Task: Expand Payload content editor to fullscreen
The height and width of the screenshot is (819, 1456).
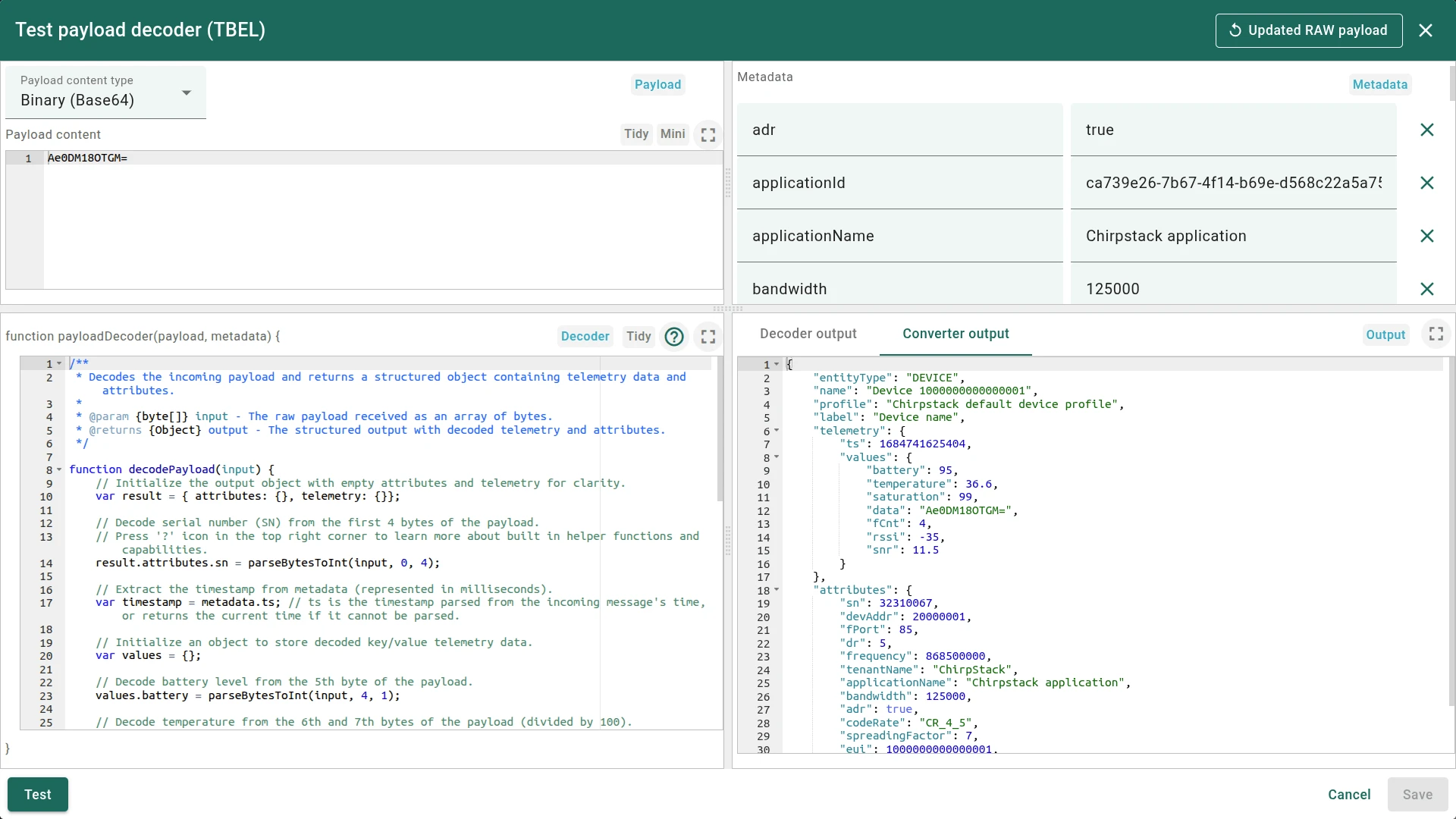Action: tap(708, 134)
